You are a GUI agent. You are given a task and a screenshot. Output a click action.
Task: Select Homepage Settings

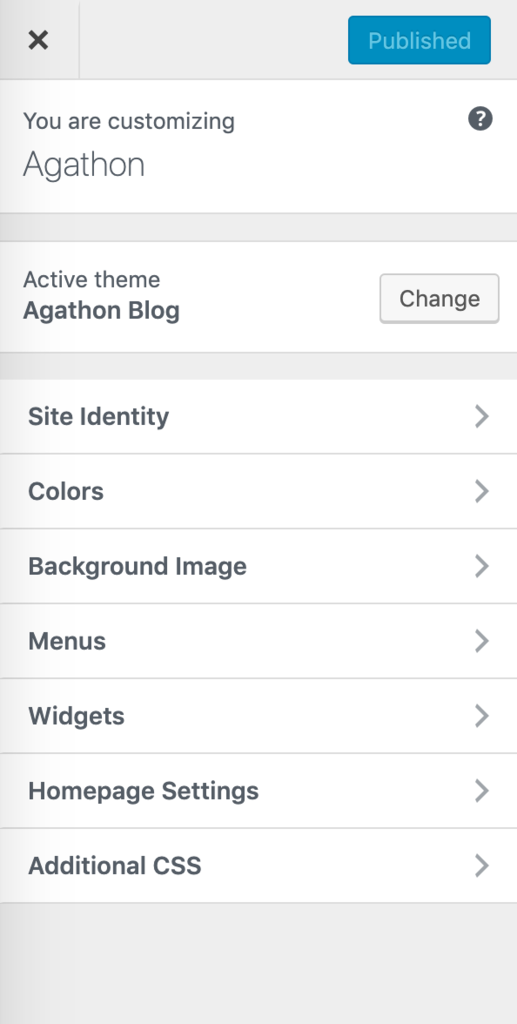click(258, 791)
